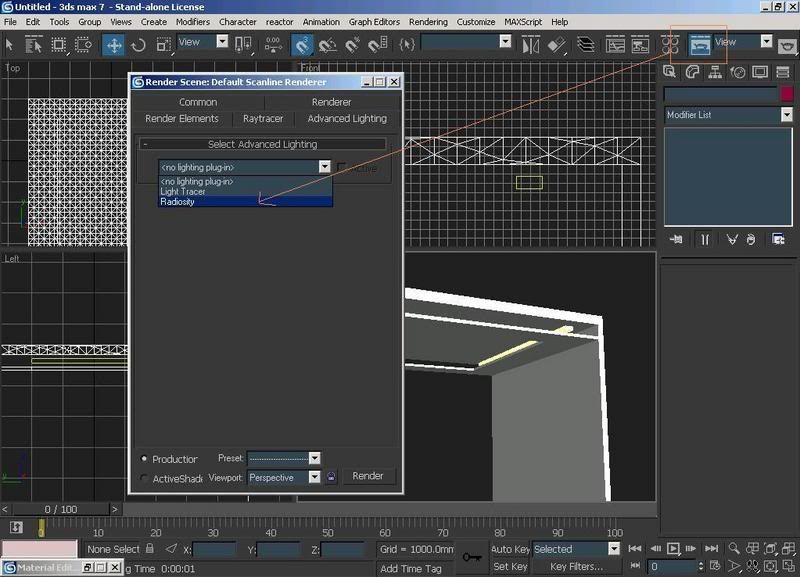Open the Render Scene dialog icon

[699, 44]
